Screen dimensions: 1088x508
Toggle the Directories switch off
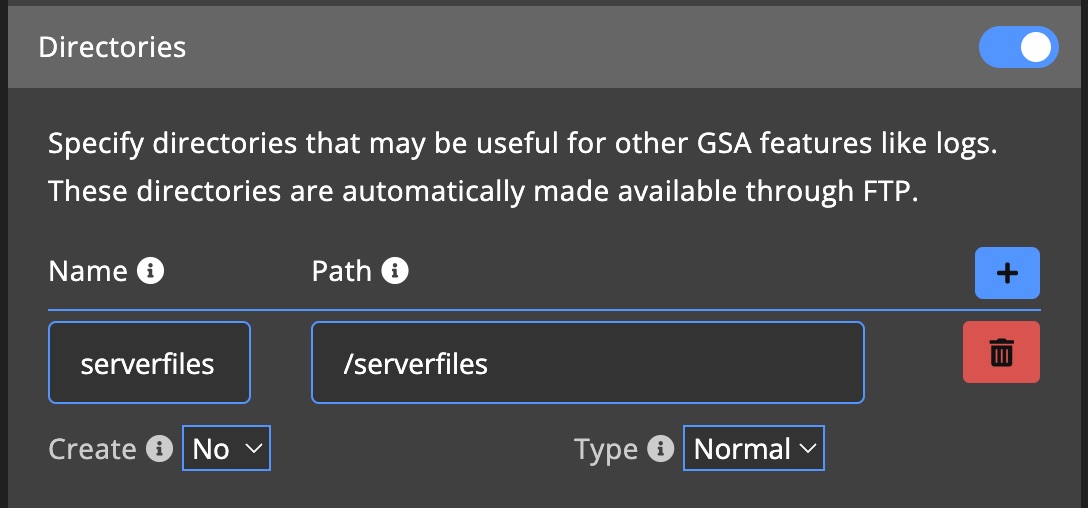[1018, 47]
